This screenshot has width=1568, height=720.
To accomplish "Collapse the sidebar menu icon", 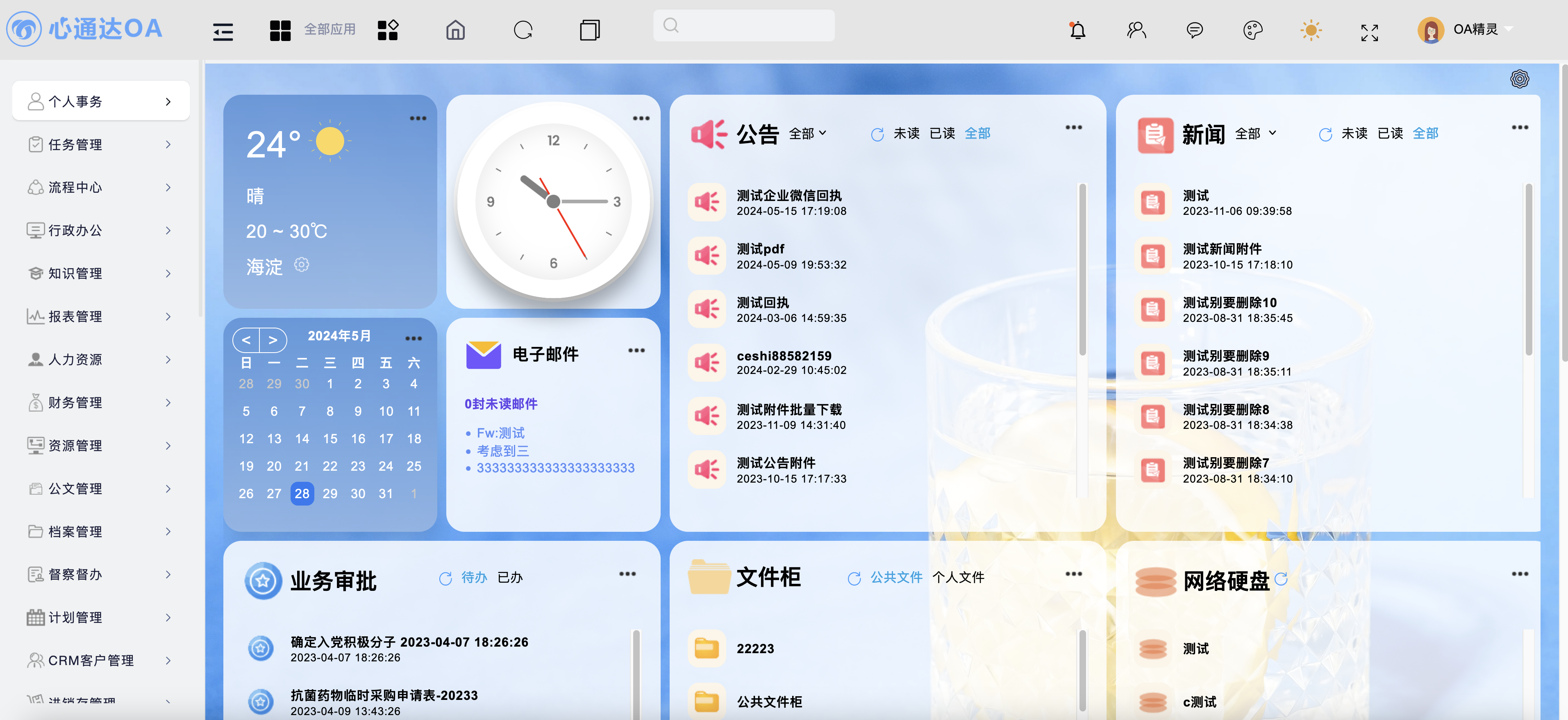I will click(223, 31).
